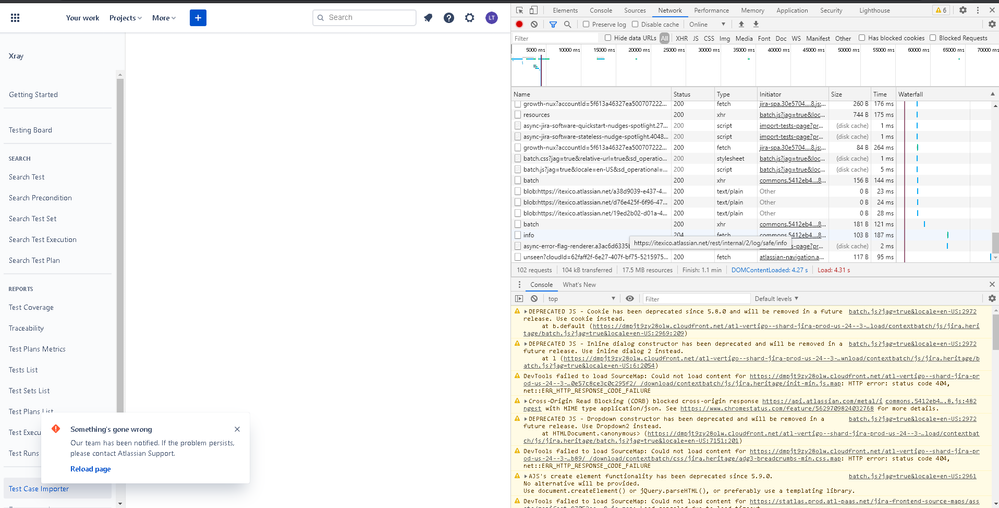Switch to the Performance tab

pyautogui.click(x=712, y=10)
